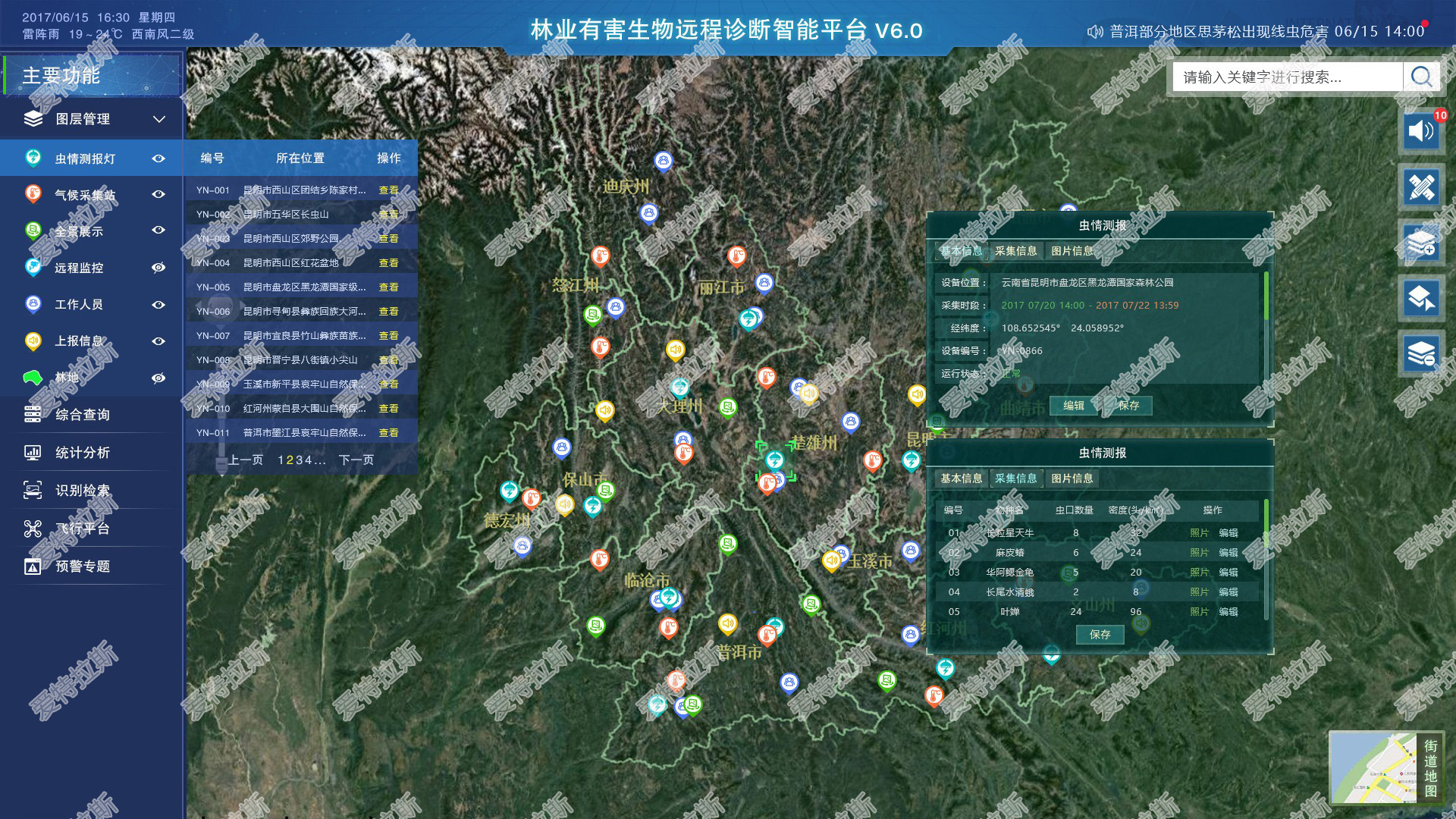The height and width of the screenshot is (819, 1456).
Task: Open 统计分析 statistics analysis
Action: tap(82, 453)
